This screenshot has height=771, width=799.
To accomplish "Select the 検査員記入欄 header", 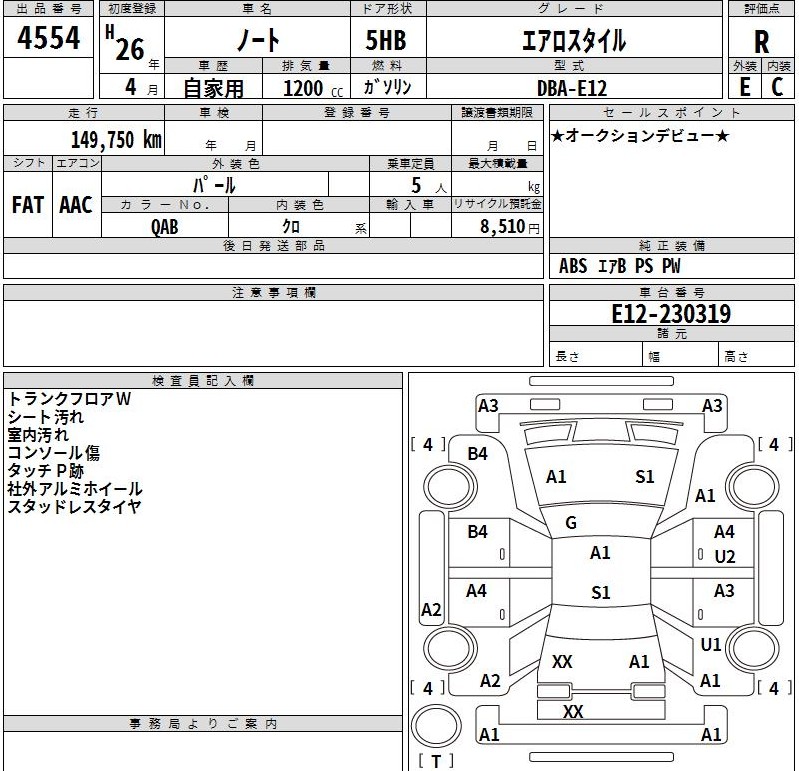I will tap(203, 381).
